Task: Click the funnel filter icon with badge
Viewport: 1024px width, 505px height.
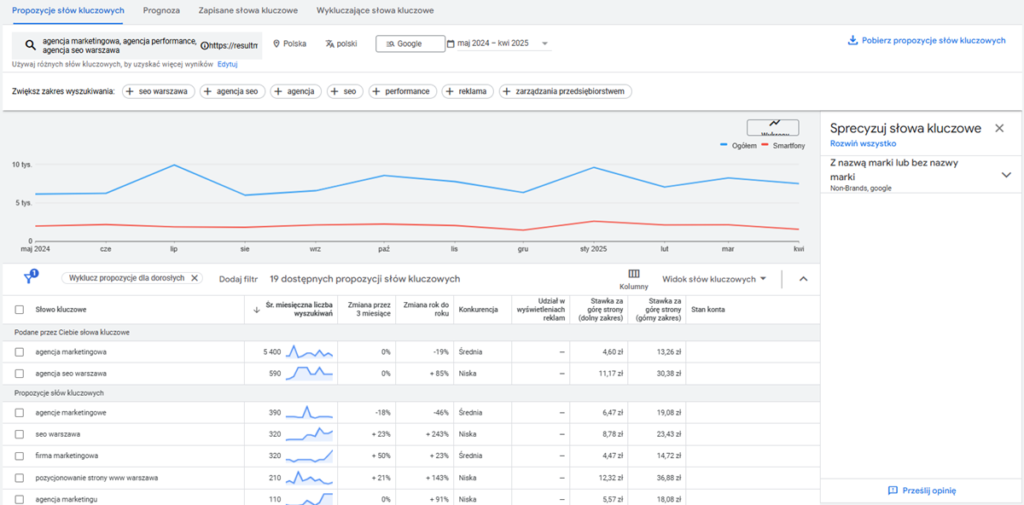Action: tap(30, 277)
